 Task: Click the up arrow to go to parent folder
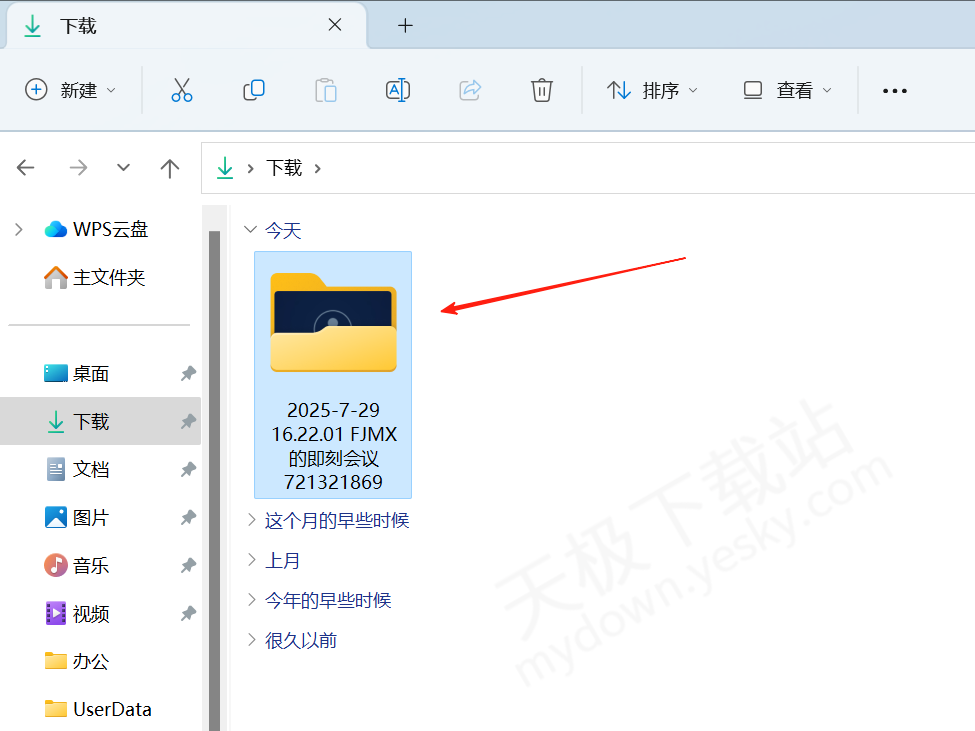point(170,168)
